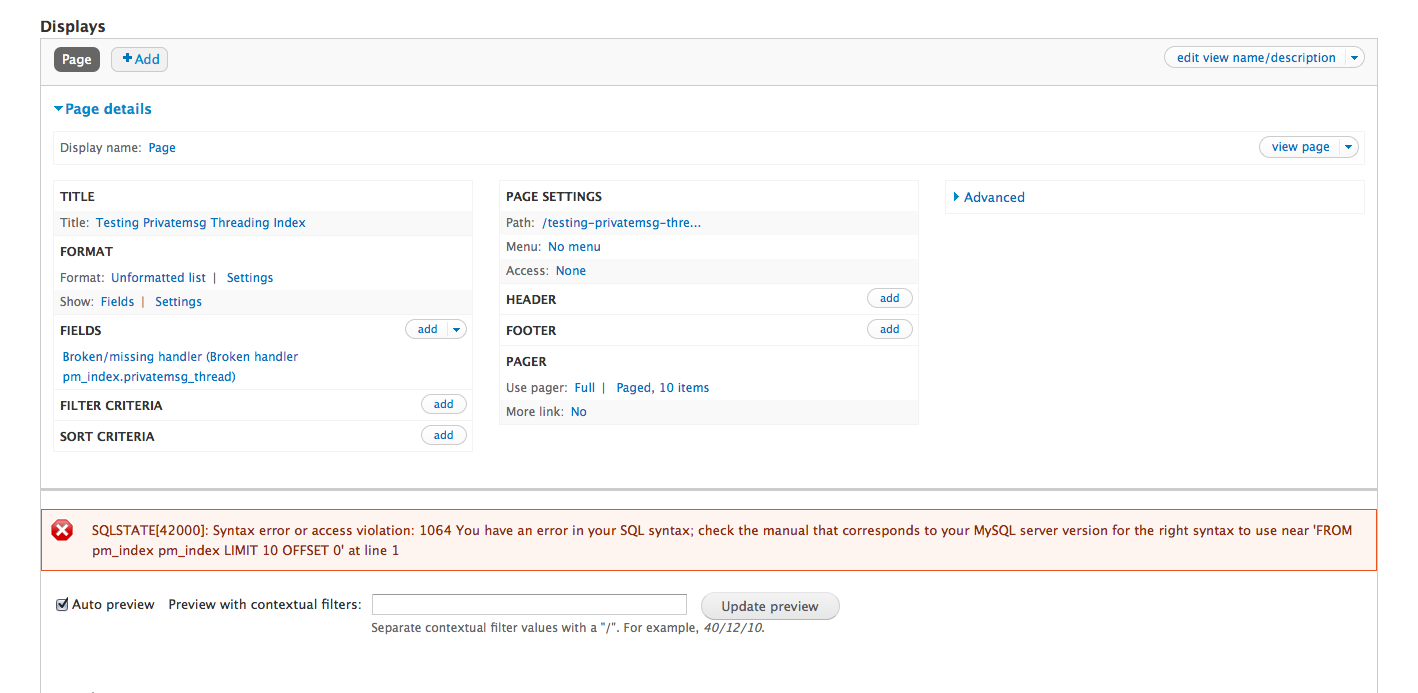Open the edit view name/description dropdown
The width and height of the screenshot is (1418, 693).
[1353, 57]
